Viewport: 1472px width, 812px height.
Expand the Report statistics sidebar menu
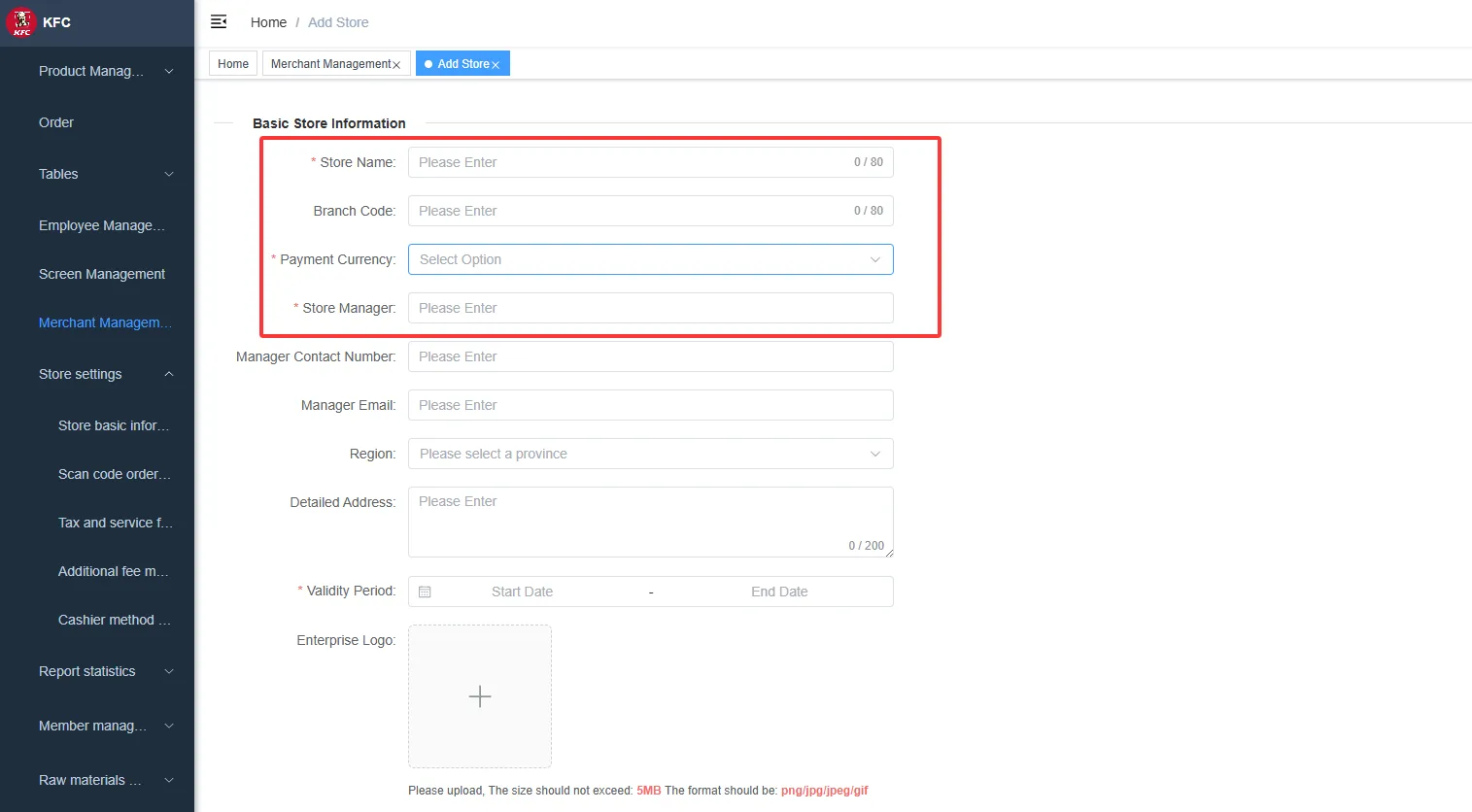pyautogui.click(x=97, y=671)
